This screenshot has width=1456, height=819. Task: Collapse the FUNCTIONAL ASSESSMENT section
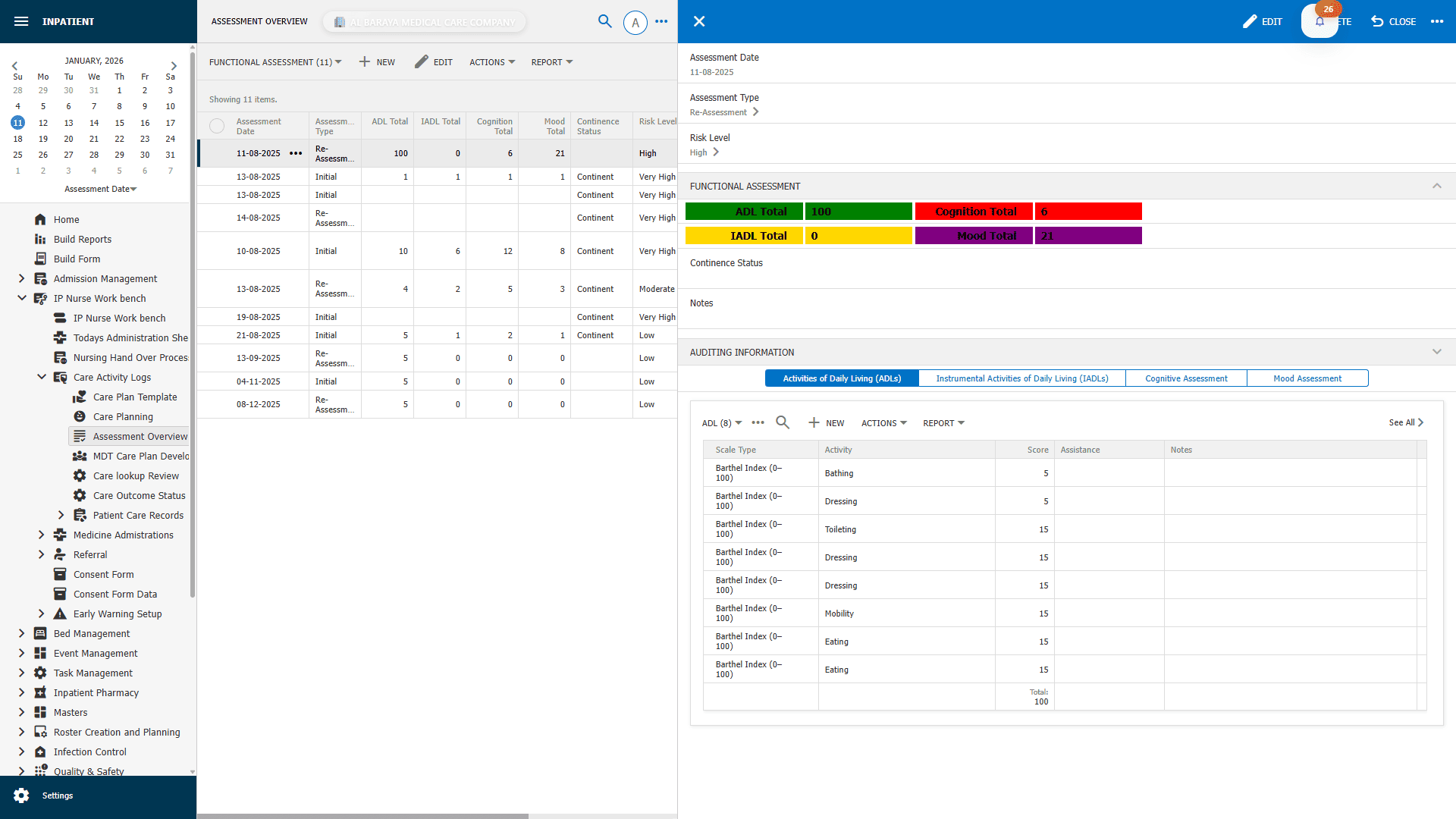[1437, 186]
